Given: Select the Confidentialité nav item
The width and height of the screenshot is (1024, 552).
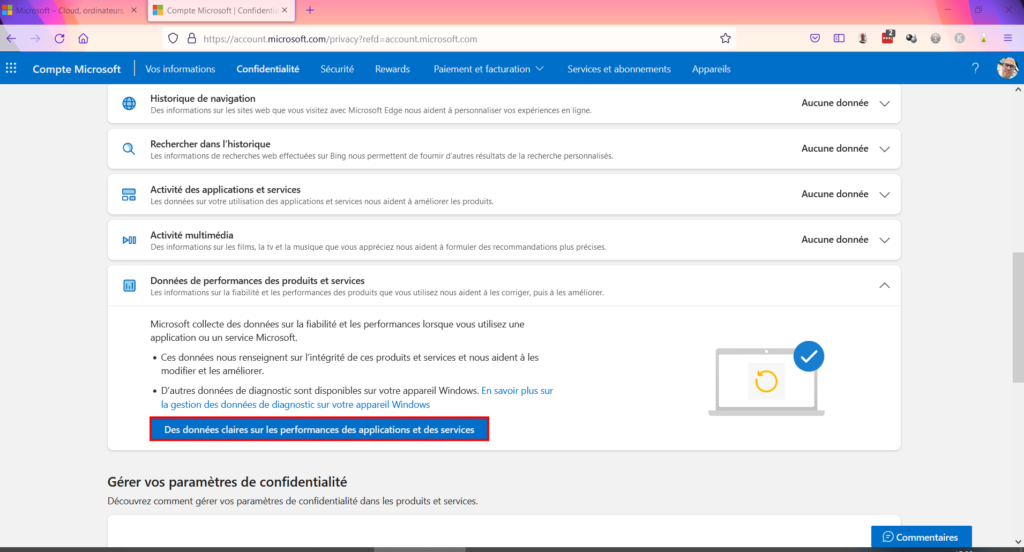Looking at the screenshot, I should 268,69.
